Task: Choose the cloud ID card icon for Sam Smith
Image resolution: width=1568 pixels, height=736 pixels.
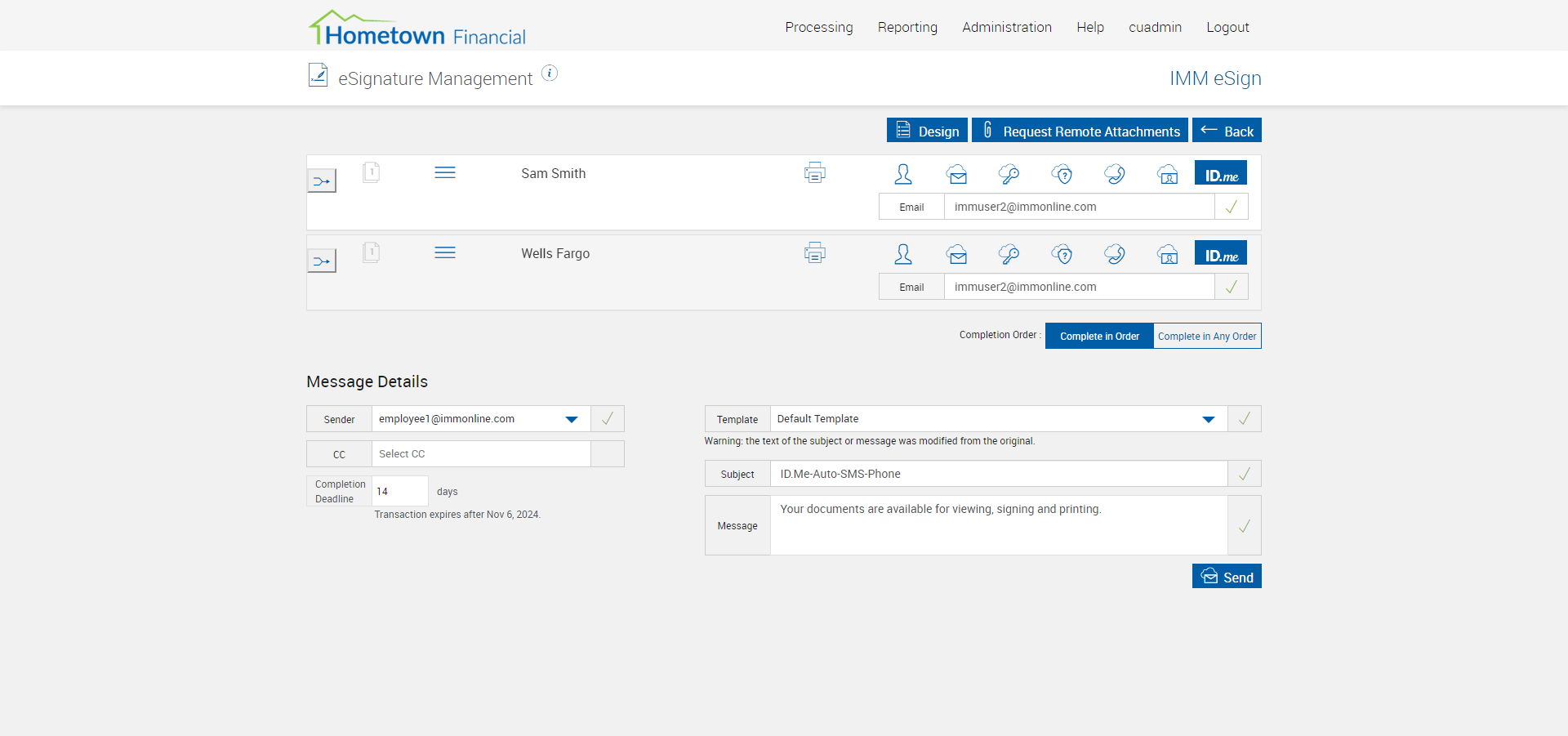Action: click(x=1168, y=174)
